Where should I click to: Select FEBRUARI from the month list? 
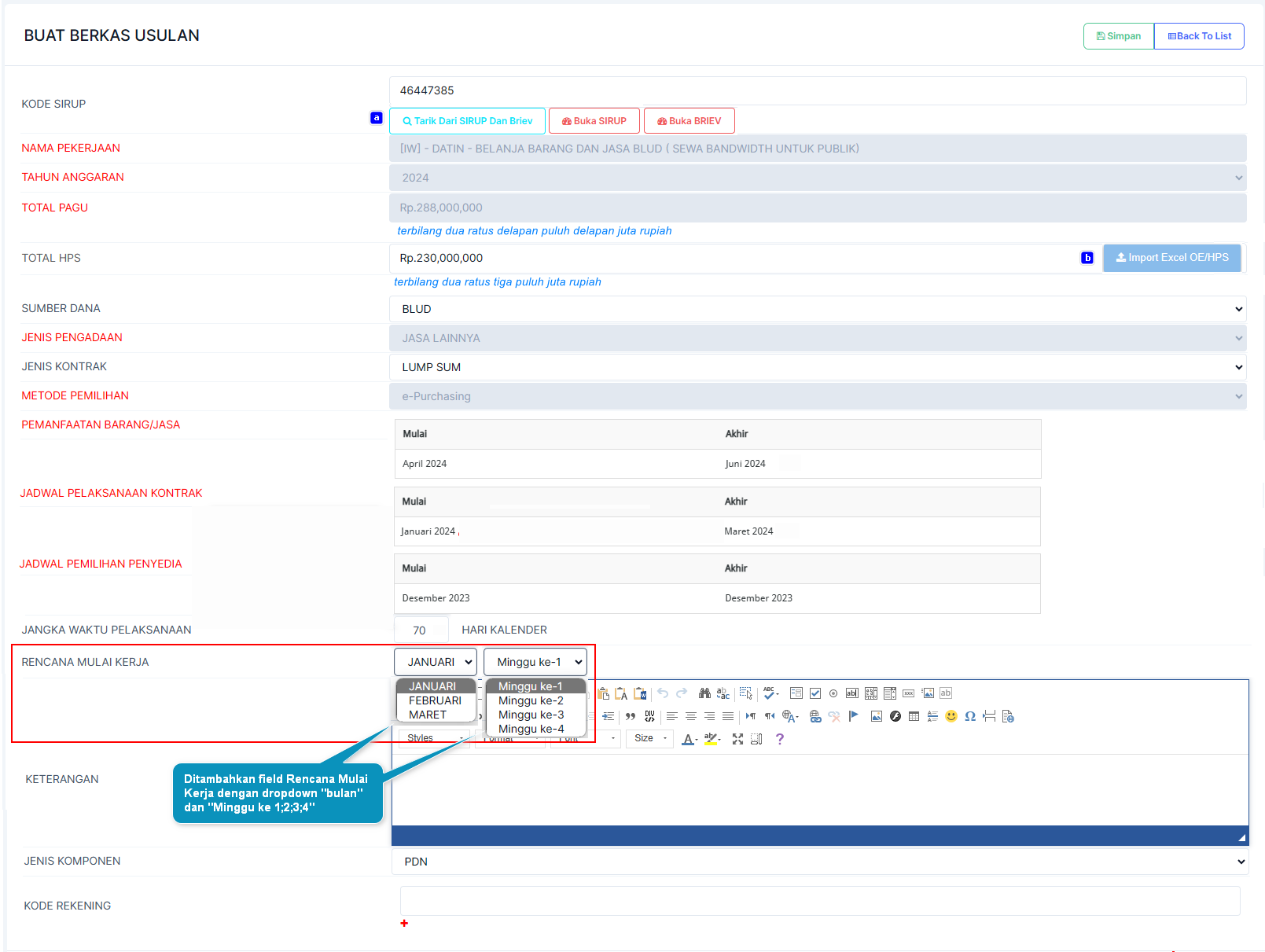pyautogui.click(x=435, y=700)
